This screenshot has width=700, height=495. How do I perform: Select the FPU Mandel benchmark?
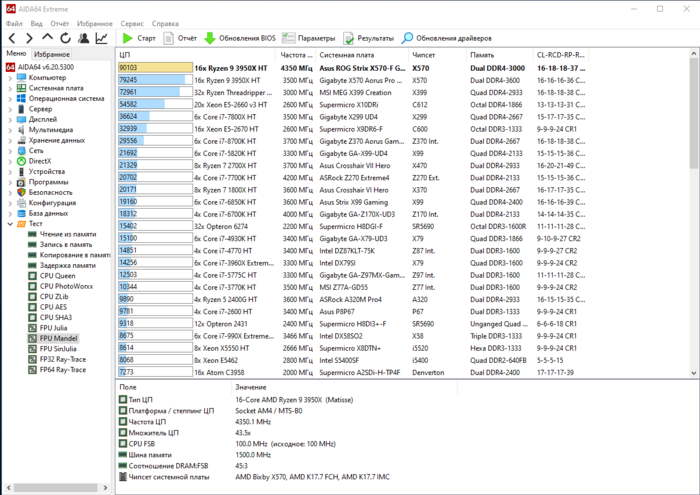pyautogui.click(x=53, y=338)
